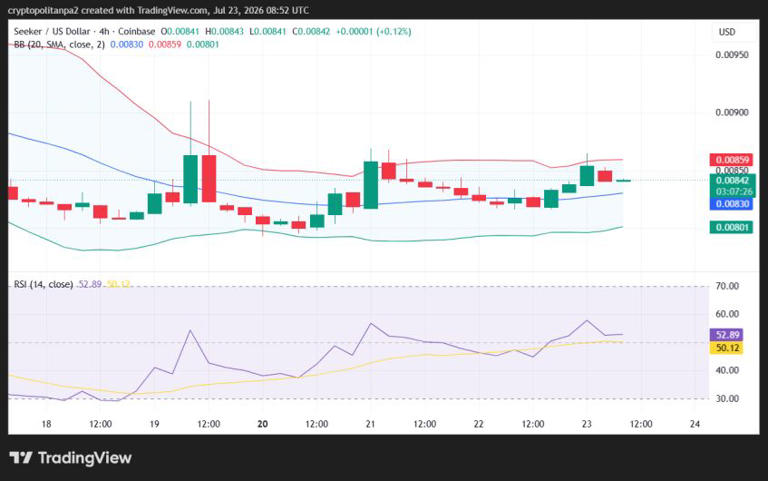Click date 19 on the time axis
This screenshot has height=481, width=768.
[154, 424]
